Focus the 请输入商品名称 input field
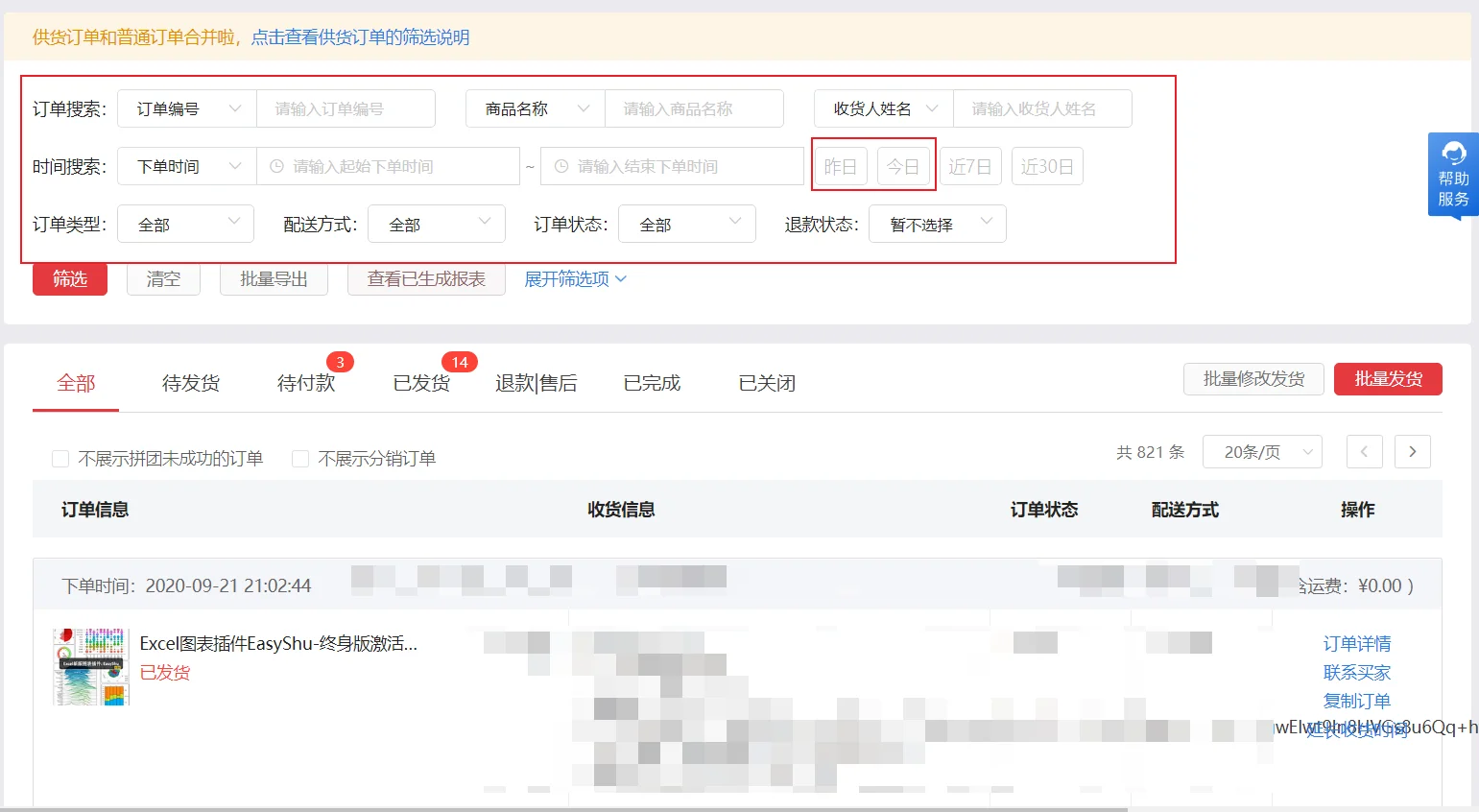The width and height of the screenshot is (1479, 812). [694, 108]
